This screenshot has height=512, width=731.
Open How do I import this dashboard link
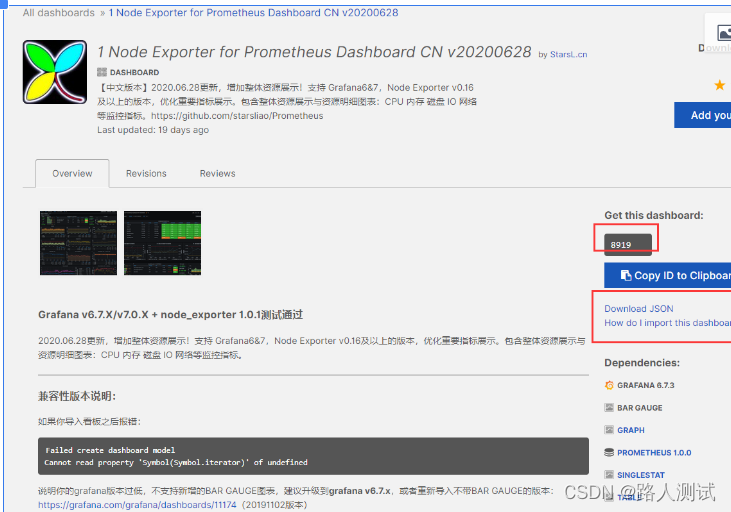(x=668, y=323)
